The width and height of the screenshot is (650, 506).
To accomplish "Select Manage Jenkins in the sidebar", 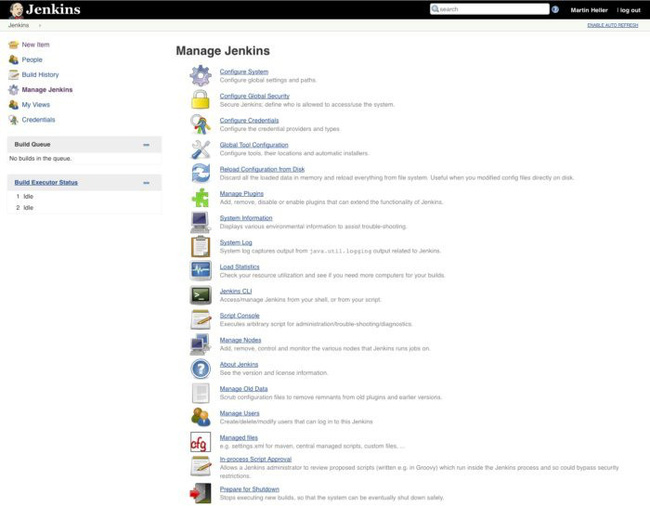I will point(47,90).
